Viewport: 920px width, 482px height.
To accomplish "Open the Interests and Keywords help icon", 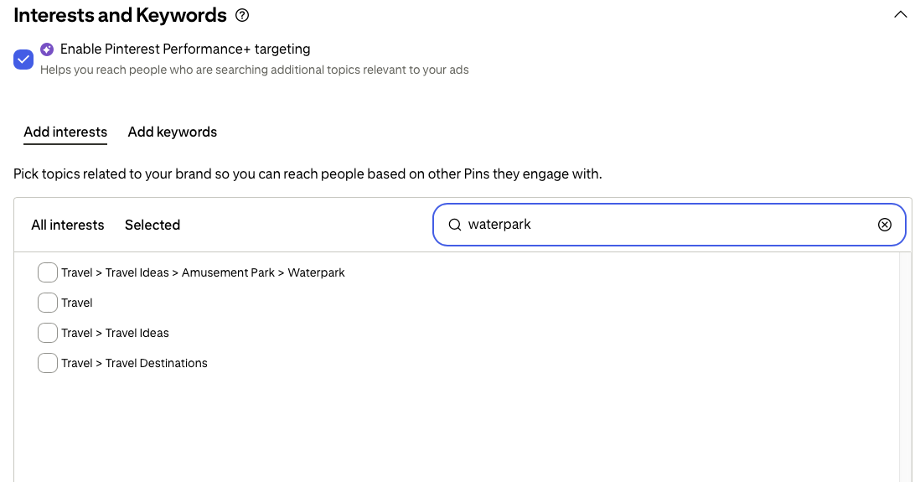I will (242, 15).
